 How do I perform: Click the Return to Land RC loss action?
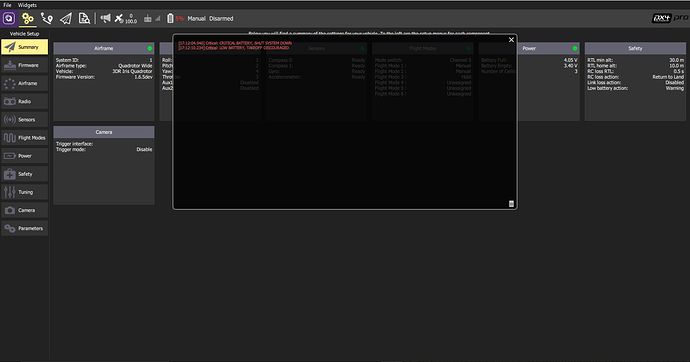pyautogui.click(x=668, y=77)
